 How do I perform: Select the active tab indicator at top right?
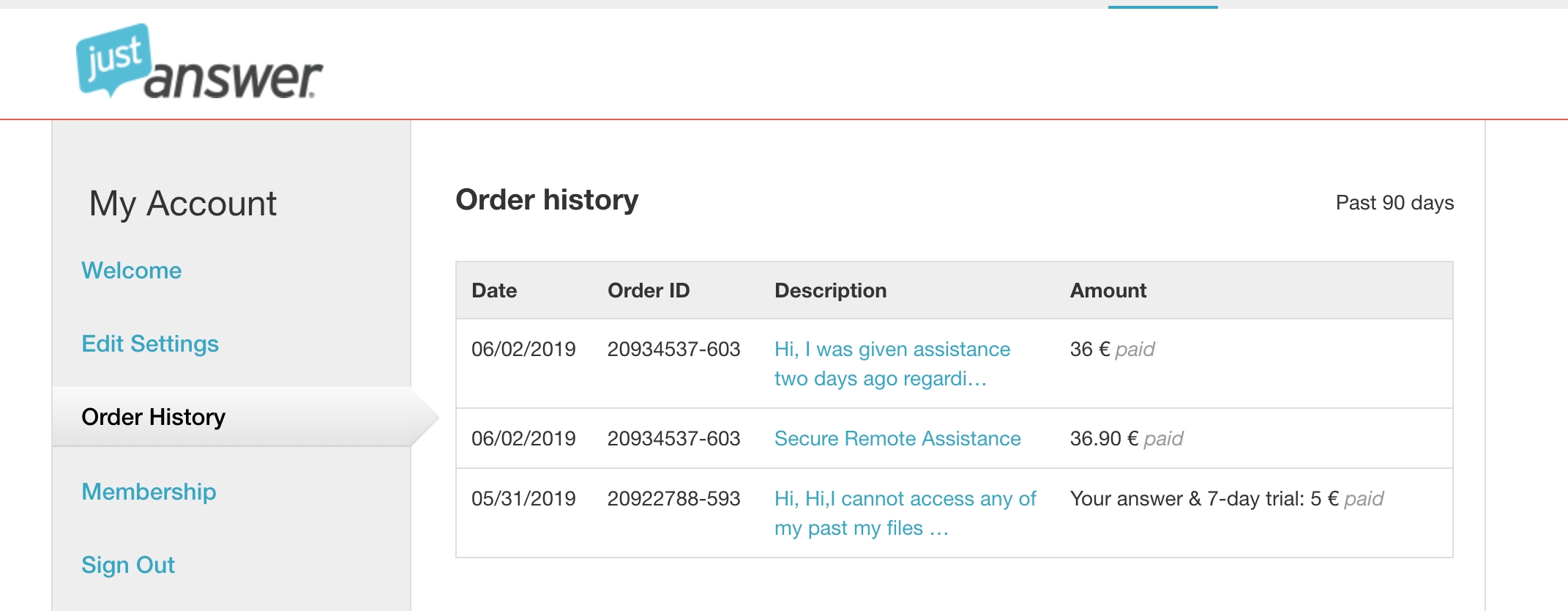tap(1162, 6)
